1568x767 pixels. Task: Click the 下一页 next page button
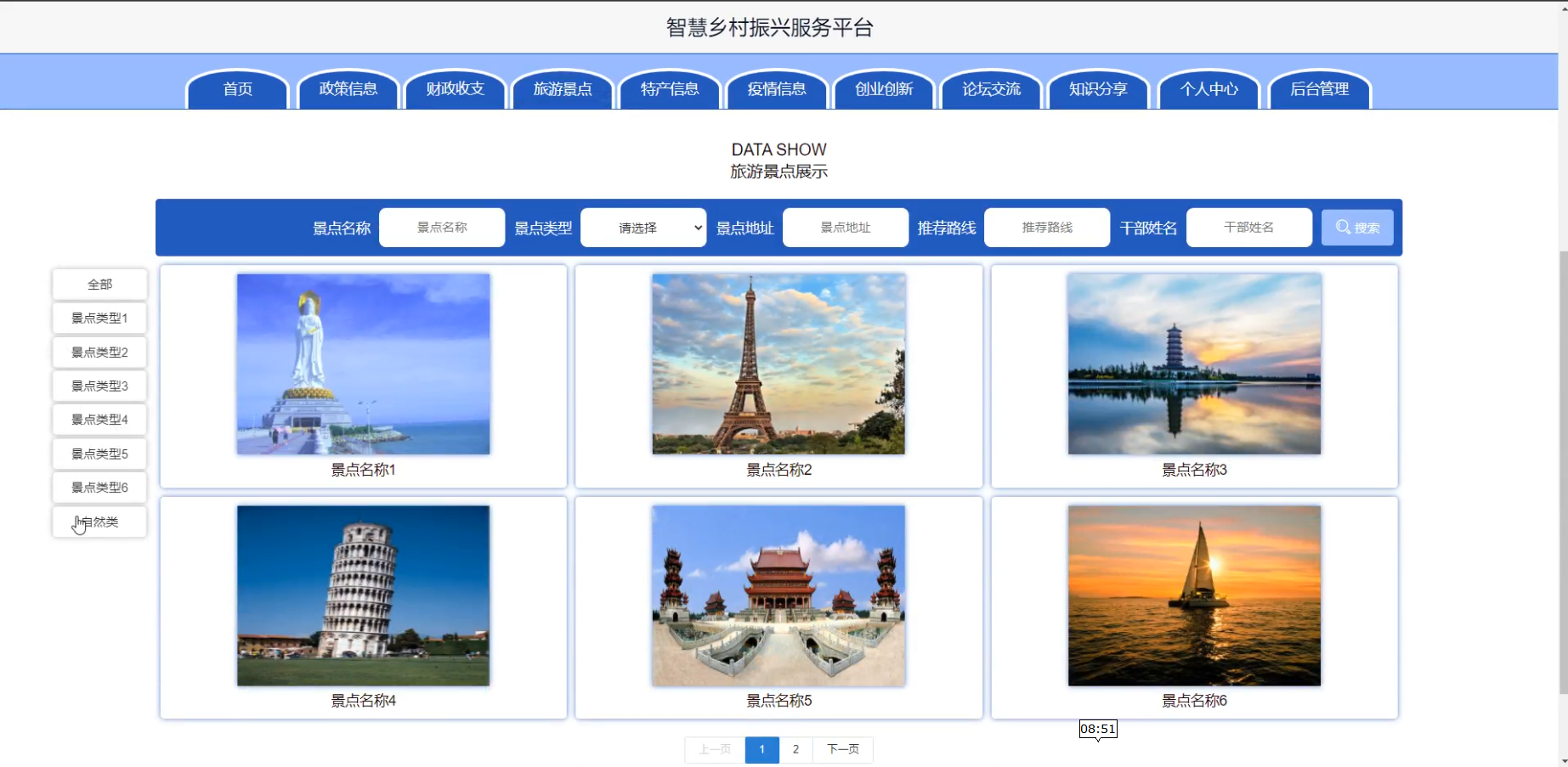(x=843, y=749)
